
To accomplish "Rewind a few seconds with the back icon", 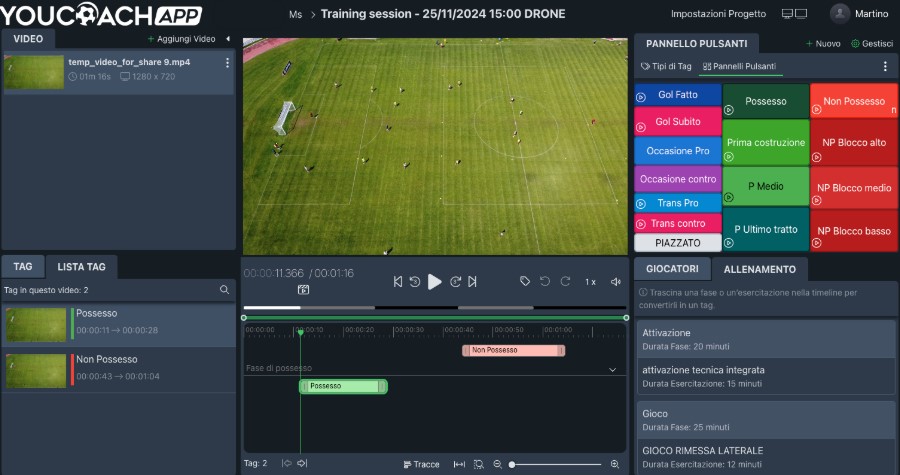I will click(x=415, y=282).
